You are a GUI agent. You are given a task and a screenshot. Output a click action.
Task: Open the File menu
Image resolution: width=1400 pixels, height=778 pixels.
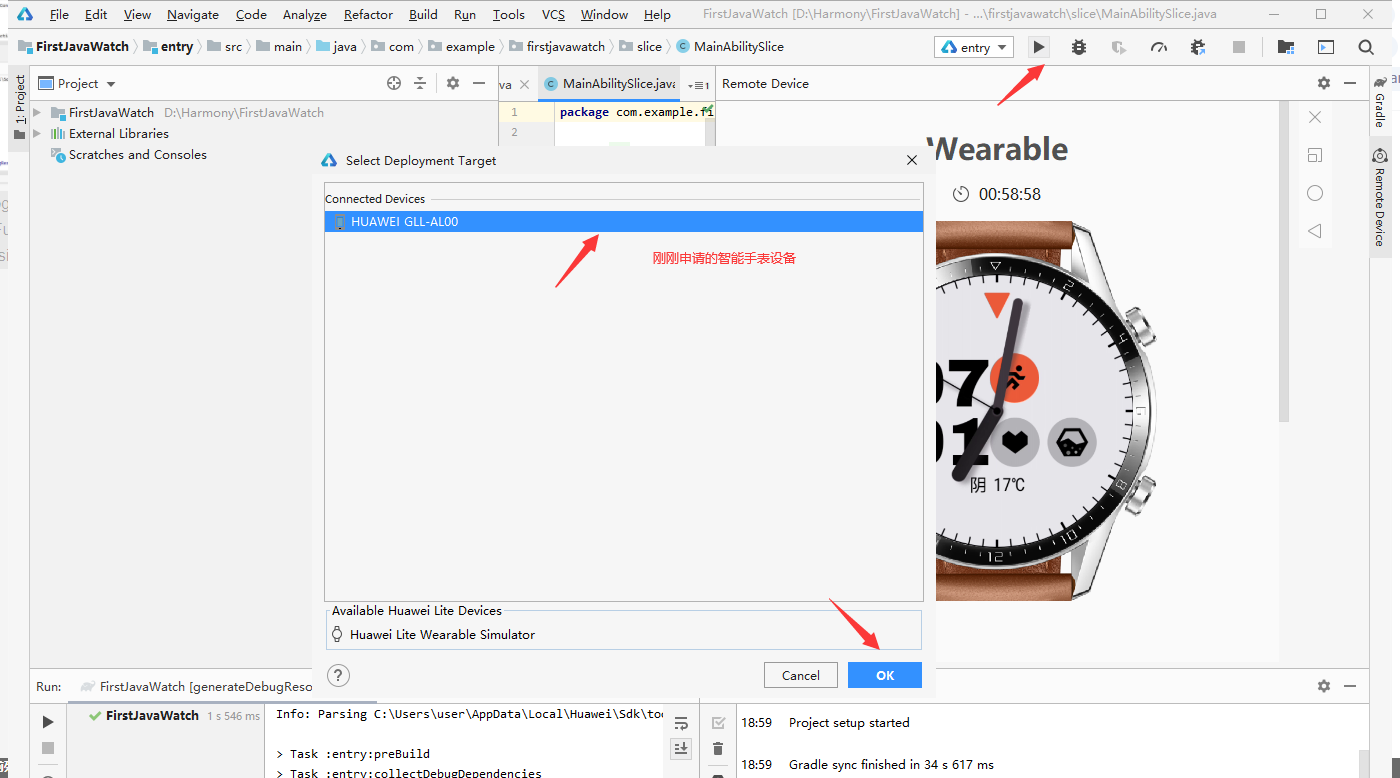click(59, 15)
